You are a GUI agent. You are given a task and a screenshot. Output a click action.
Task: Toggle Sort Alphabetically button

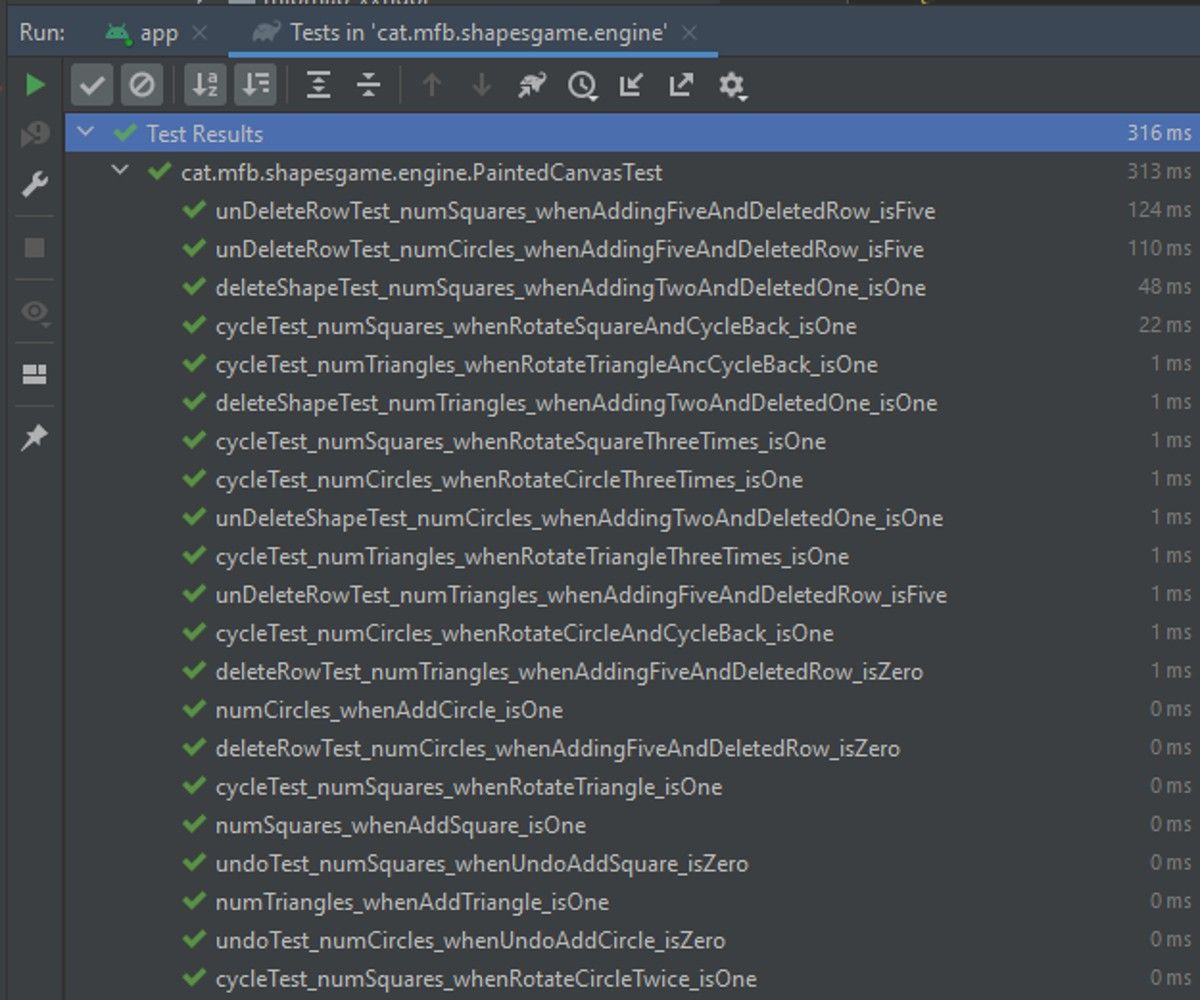pos(205,86)
